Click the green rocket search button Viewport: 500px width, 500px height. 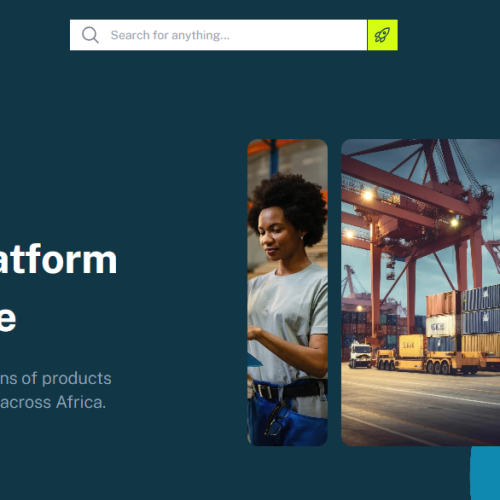click(x=382, y=35)
